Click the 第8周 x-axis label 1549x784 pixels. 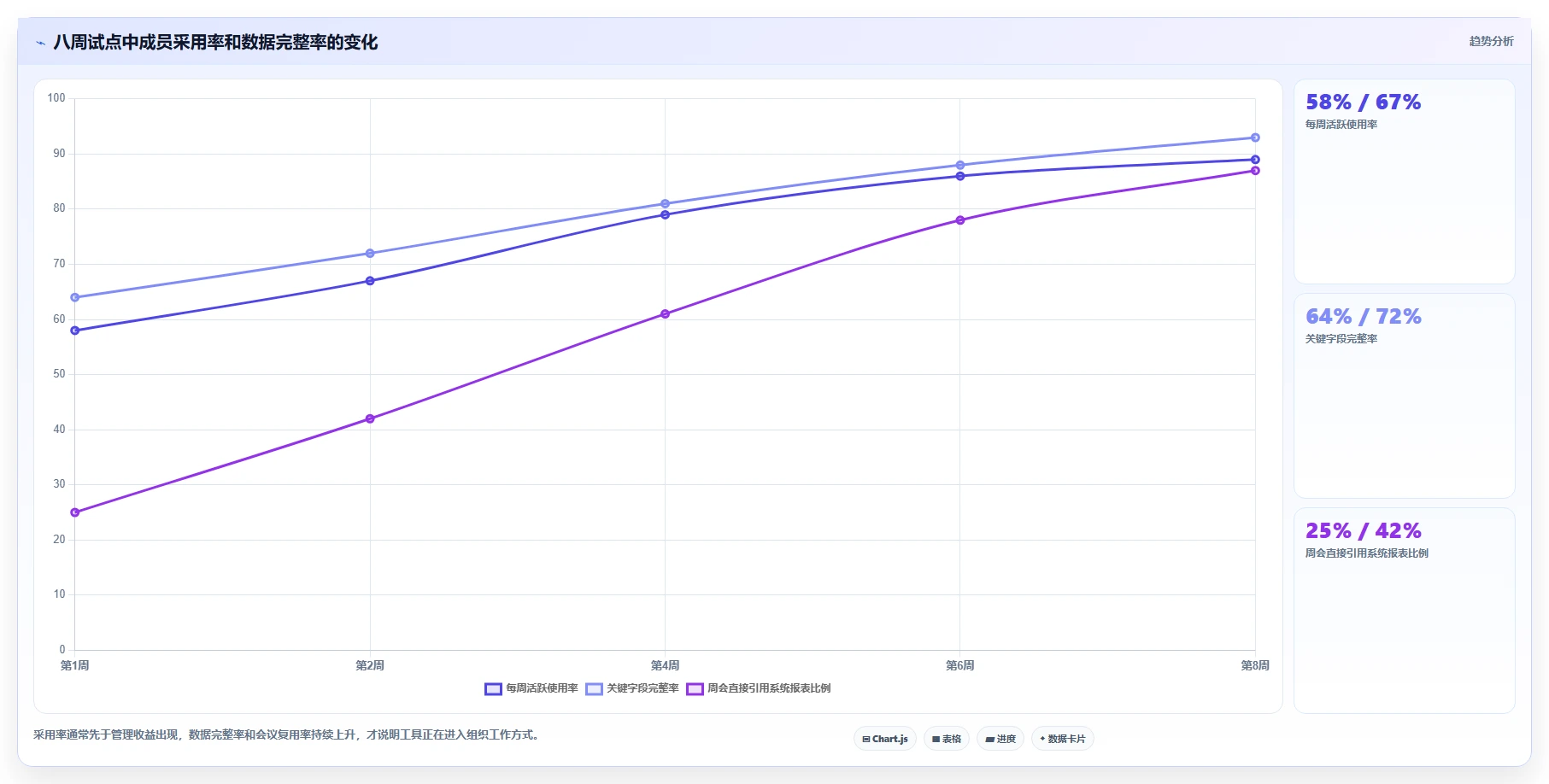1255,665
